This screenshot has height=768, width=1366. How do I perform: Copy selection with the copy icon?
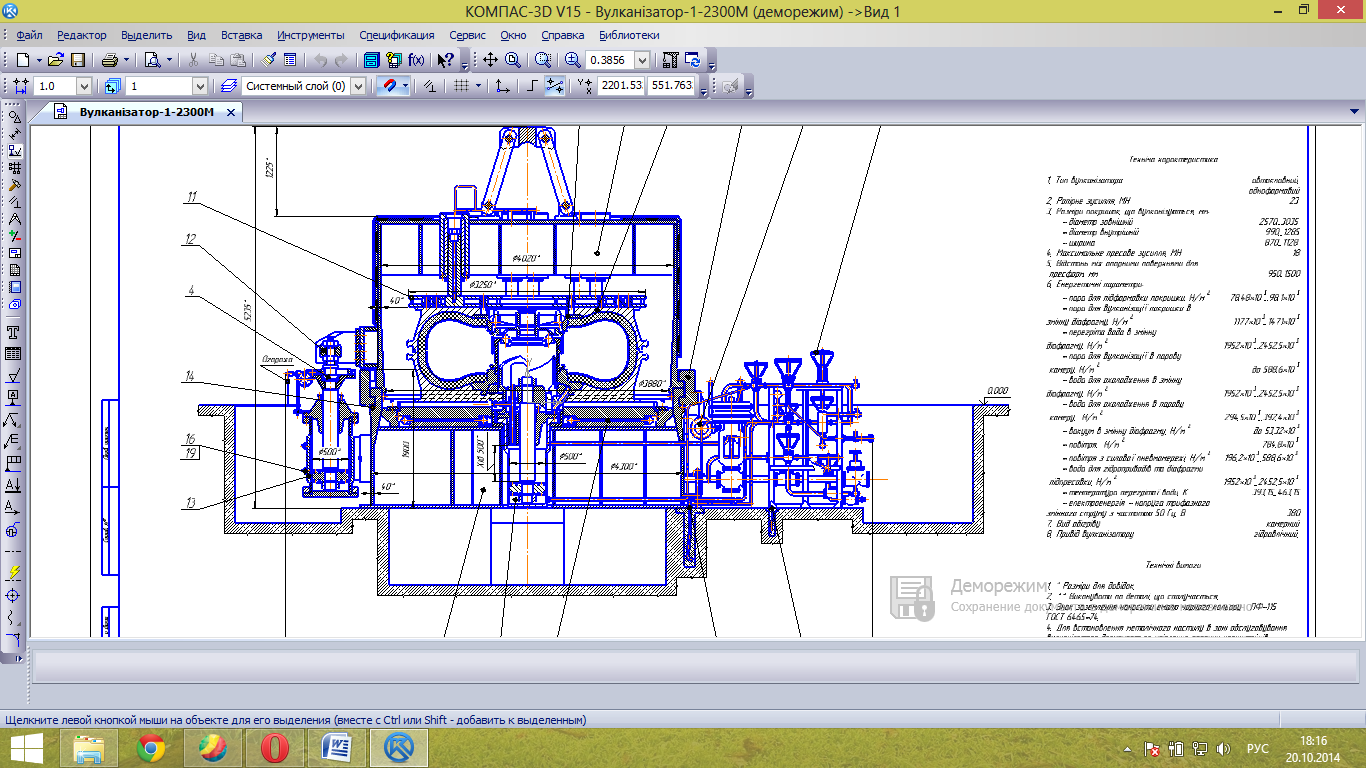click(x=216, y=60)
